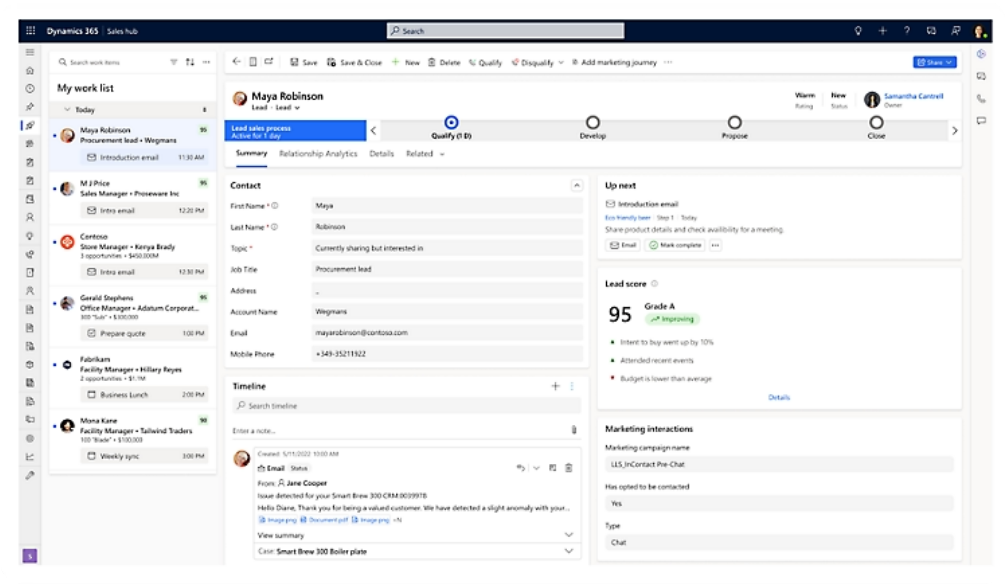
Task: Open user profile avatar in header
Action: click(980, 31)
